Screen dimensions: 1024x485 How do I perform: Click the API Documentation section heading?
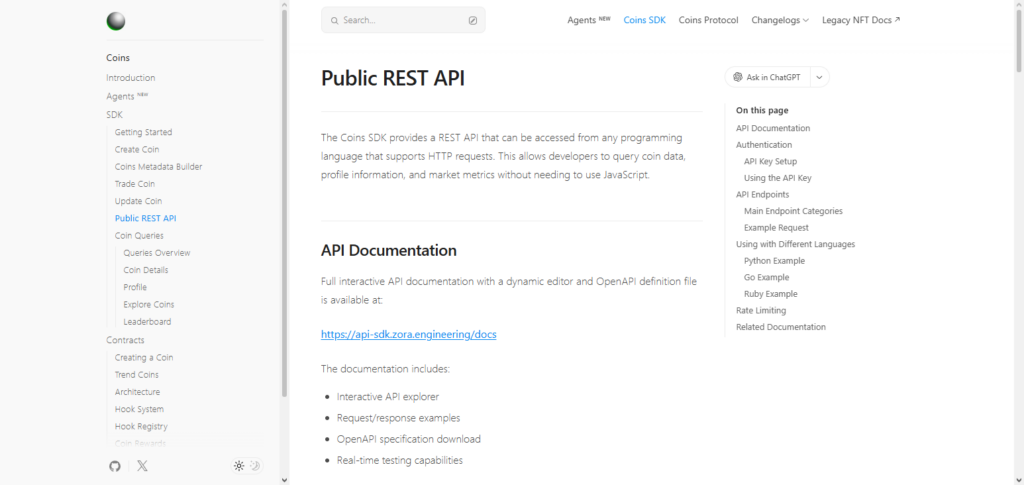tap(389, 251)
